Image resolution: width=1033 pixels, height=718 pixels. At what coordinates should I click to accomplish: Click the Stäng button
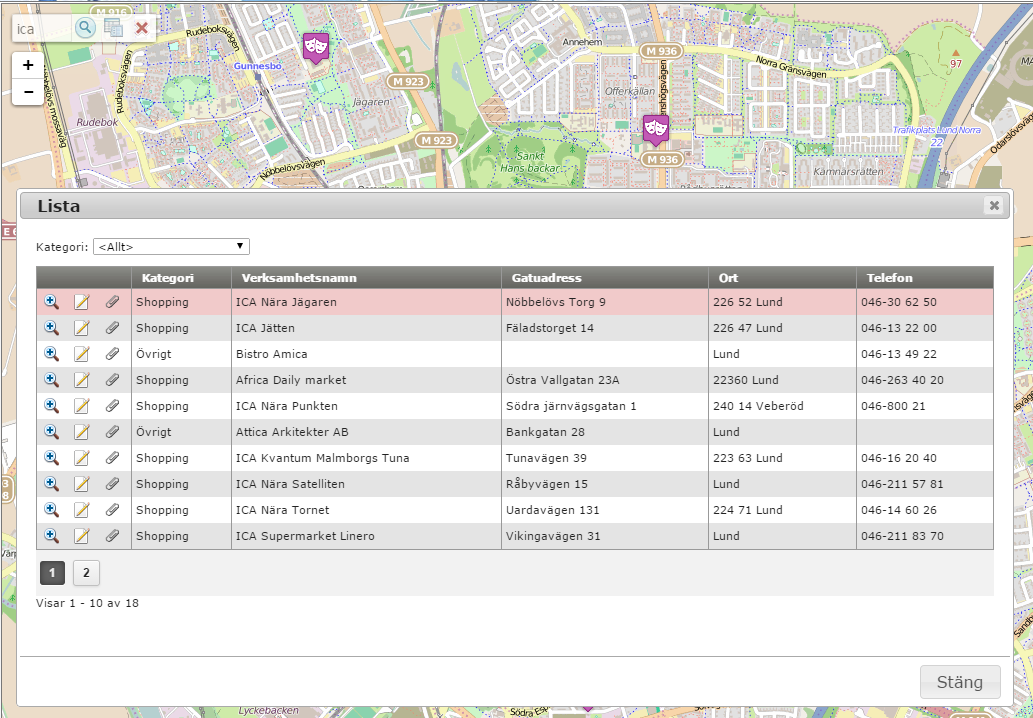pyautogui.click(x=960, y=682)
